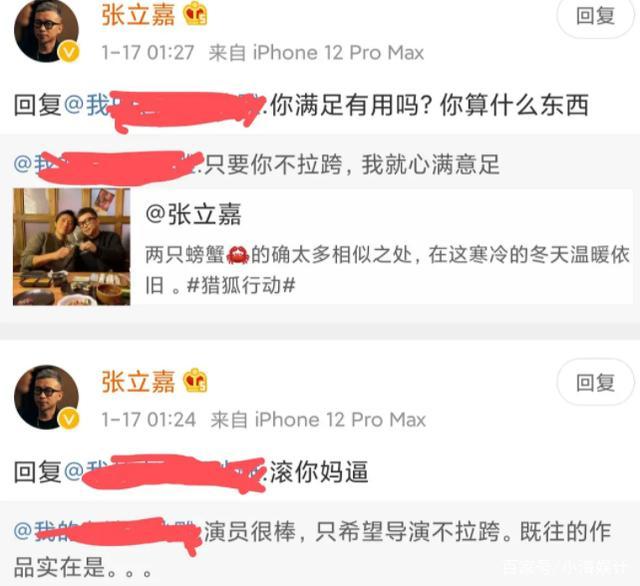Image resolution: width=640 pixels, height=586 pixels.
Task: Open @张立嘉 mention in quoted post
Action: point(193,214)
